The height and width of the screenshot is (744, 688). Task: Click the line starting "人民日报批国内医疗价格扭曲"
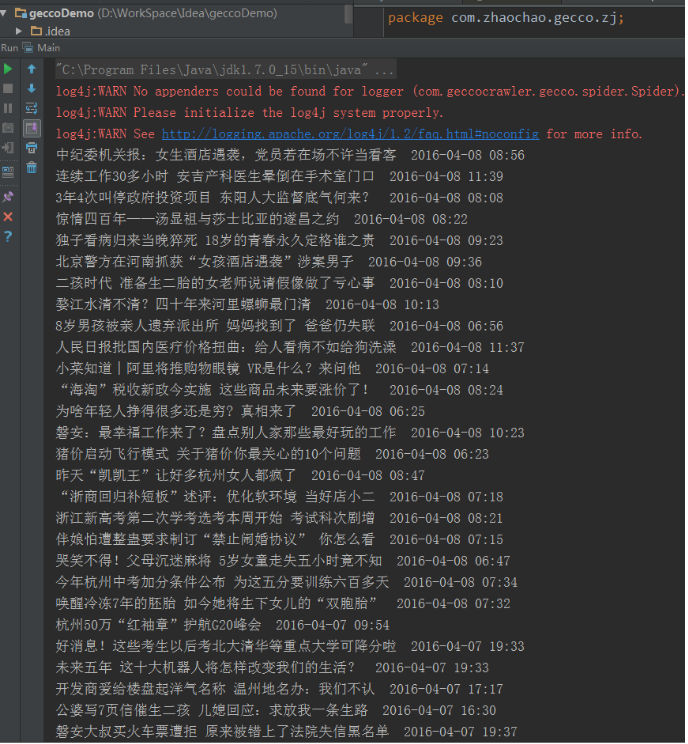(290, 348)
